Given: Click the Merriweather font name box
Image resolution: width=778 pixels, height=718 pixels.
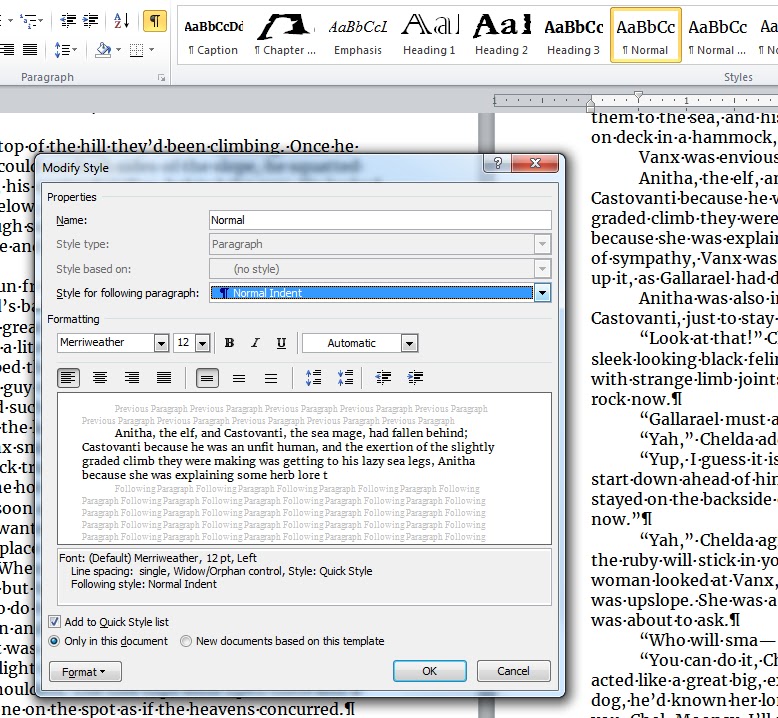Looking at the screenshot, I should coord(106,342).
